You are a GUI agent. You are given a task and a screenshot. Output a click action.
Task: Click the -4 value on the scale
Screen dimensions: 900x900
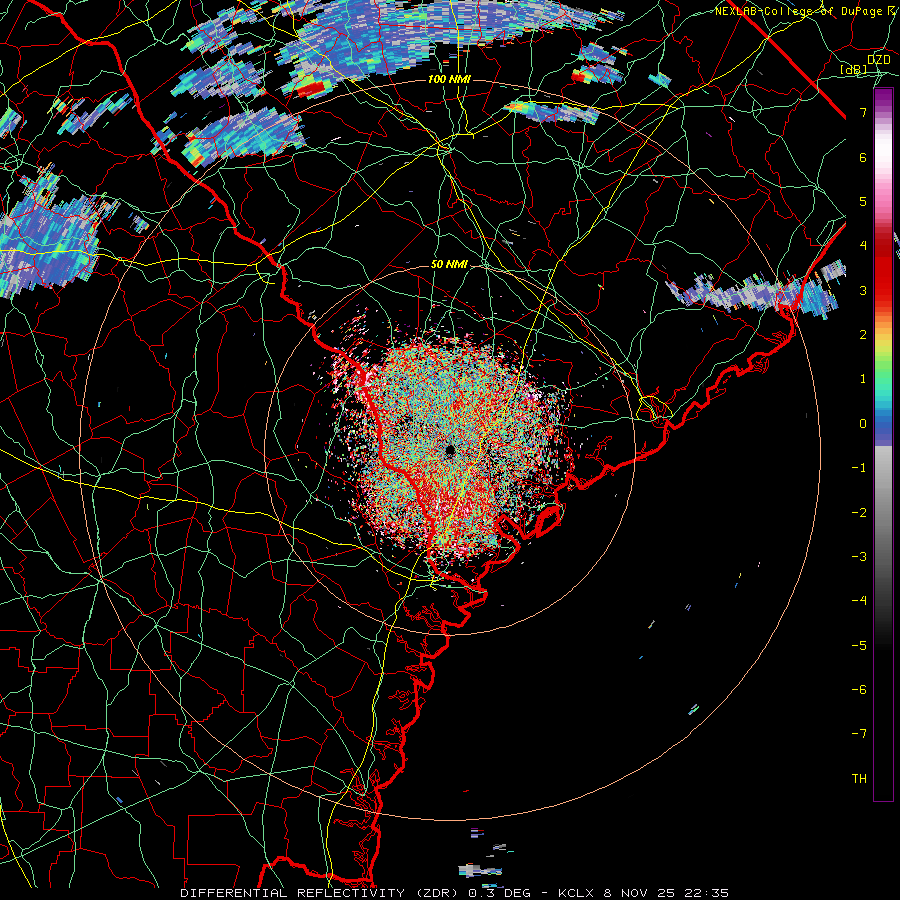tap(859, 600)
